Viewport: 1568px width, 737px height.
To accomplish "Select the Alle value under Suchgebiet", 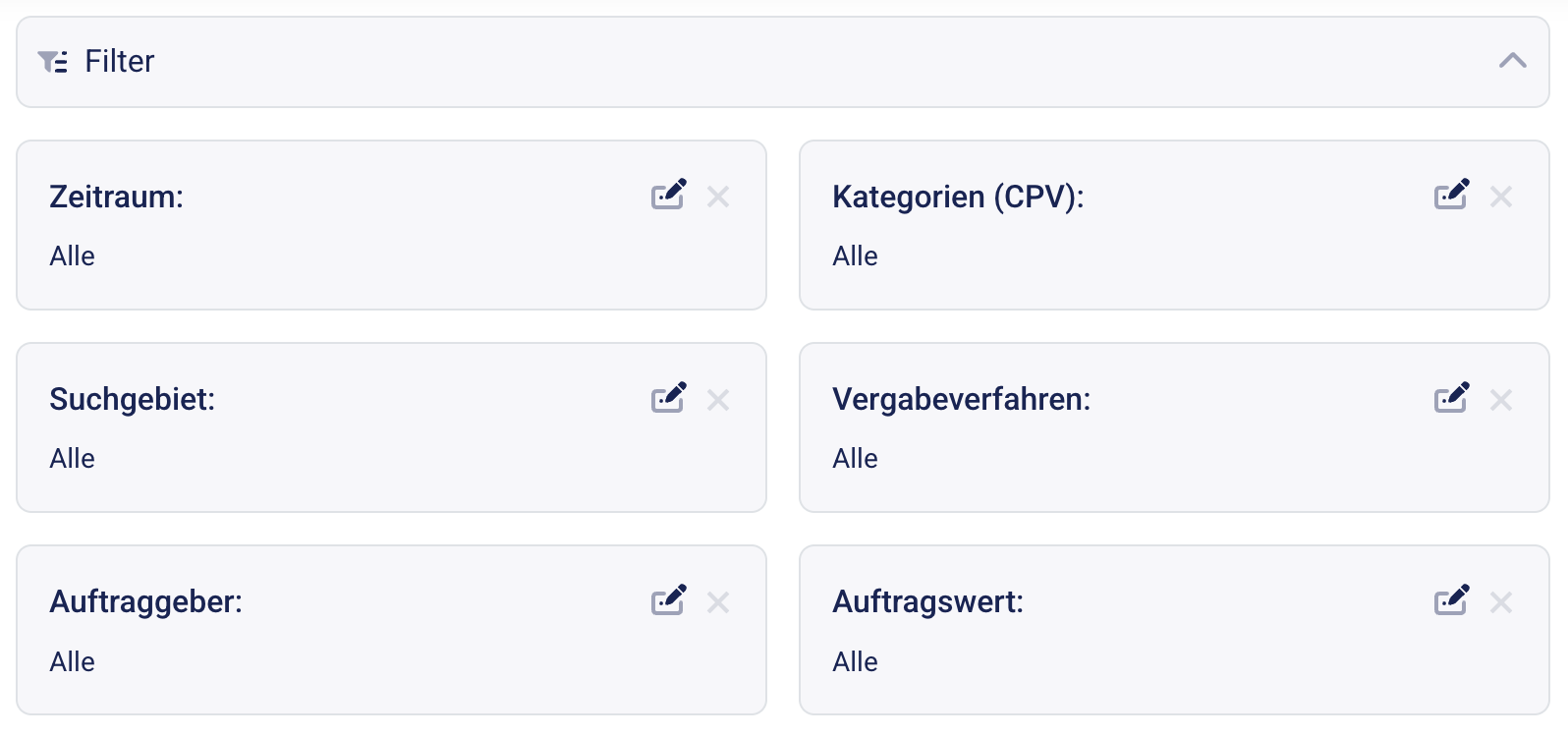I will coord(72,459).
